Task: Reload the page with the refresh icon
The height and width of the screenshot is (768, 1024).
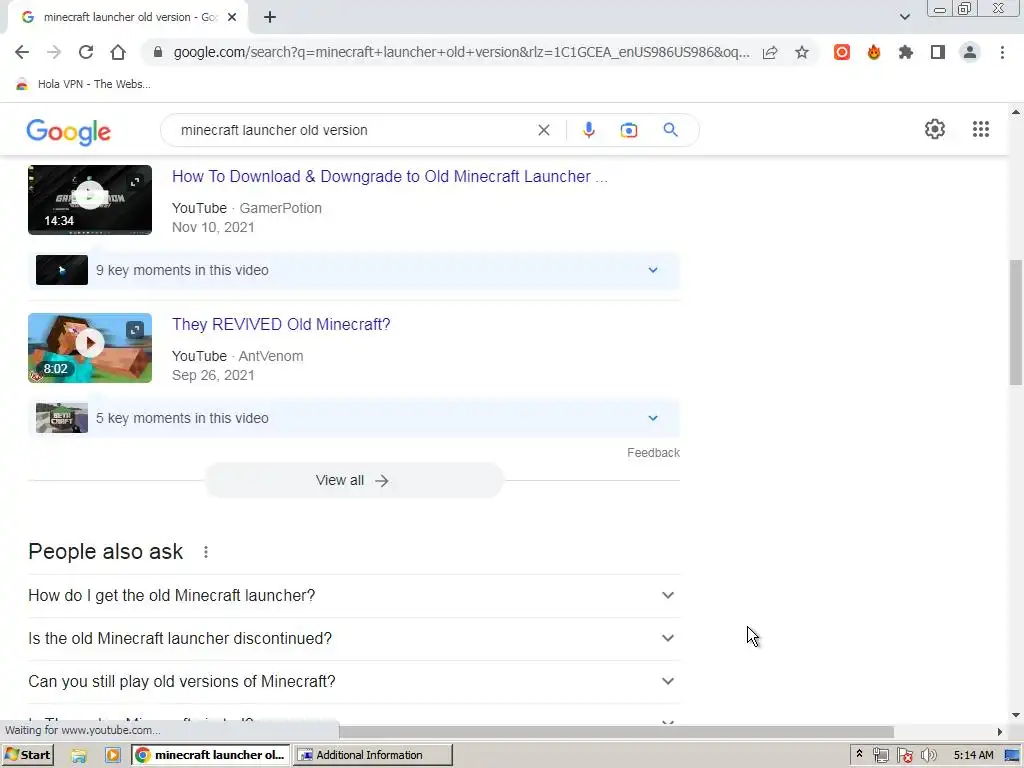Action: tap(86, 52)
